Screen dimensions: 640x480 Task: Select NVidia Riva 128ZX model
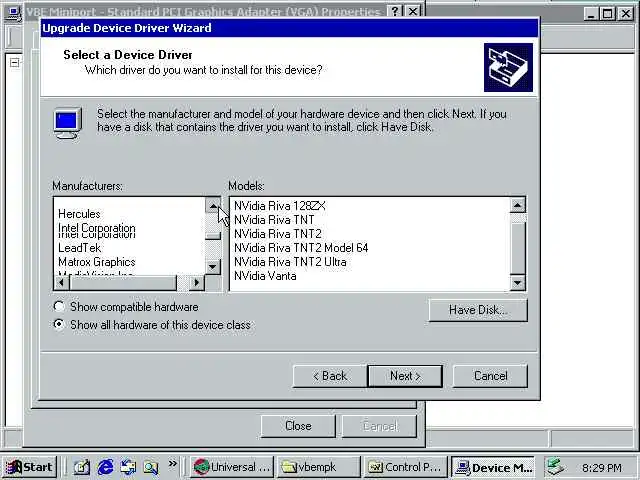pyautogui.click(x=280, y=206)
